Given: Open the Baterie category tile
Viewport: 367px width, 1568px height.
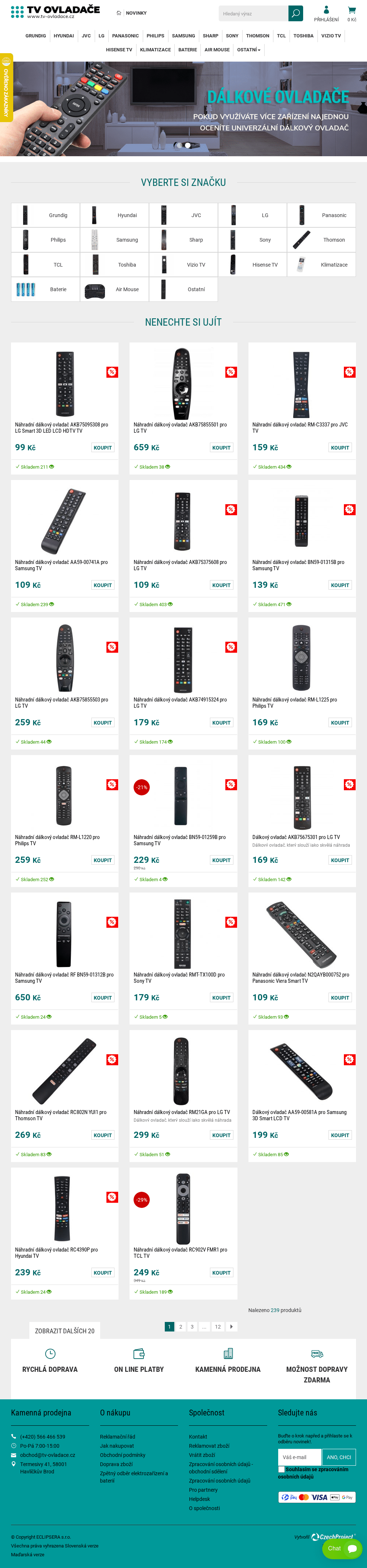Looking at the screenshot, I should tap(46, 290).
